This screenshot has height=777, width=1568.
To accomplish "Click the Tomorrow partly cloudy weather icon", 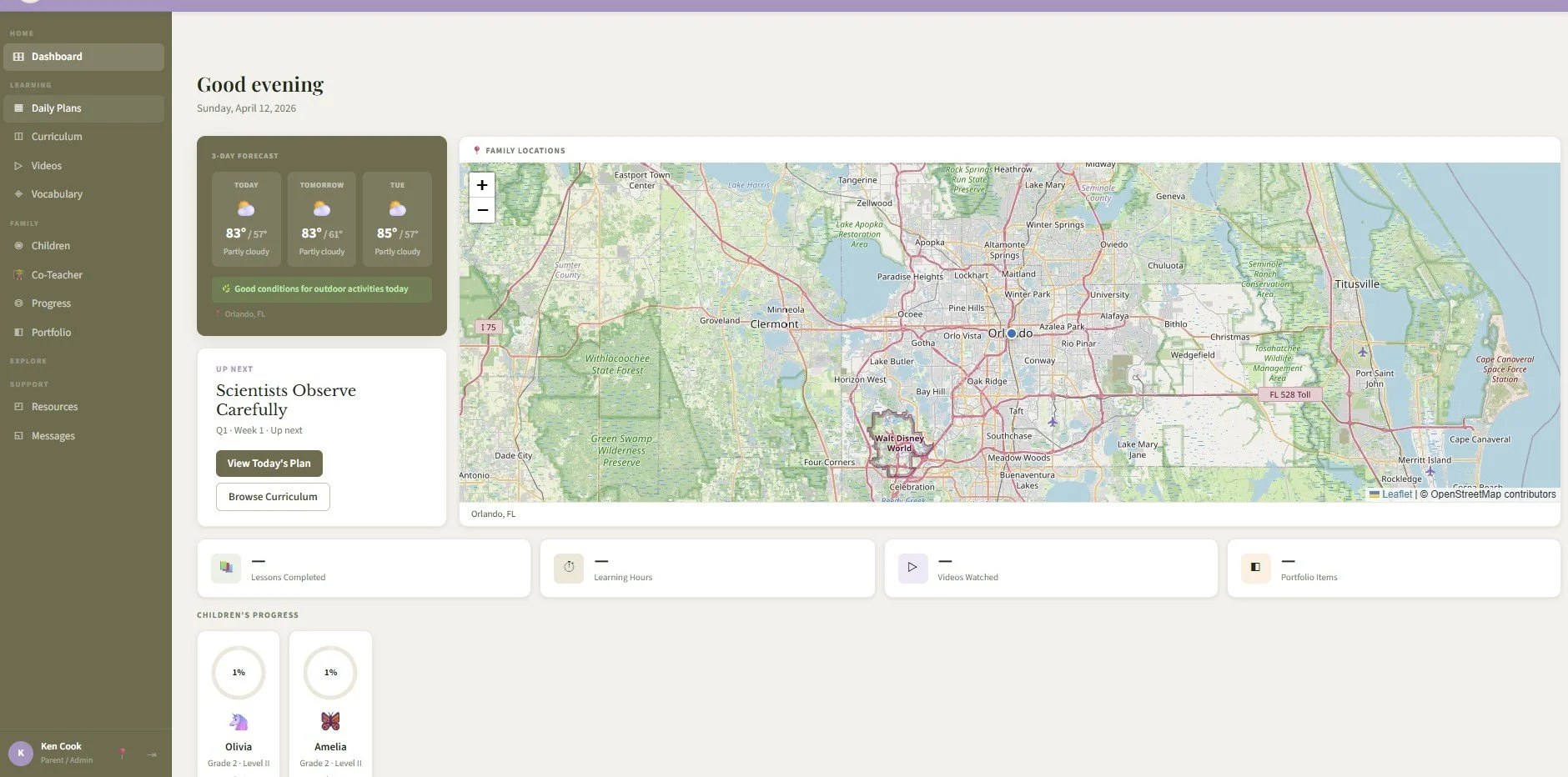I will pos(322,208).
